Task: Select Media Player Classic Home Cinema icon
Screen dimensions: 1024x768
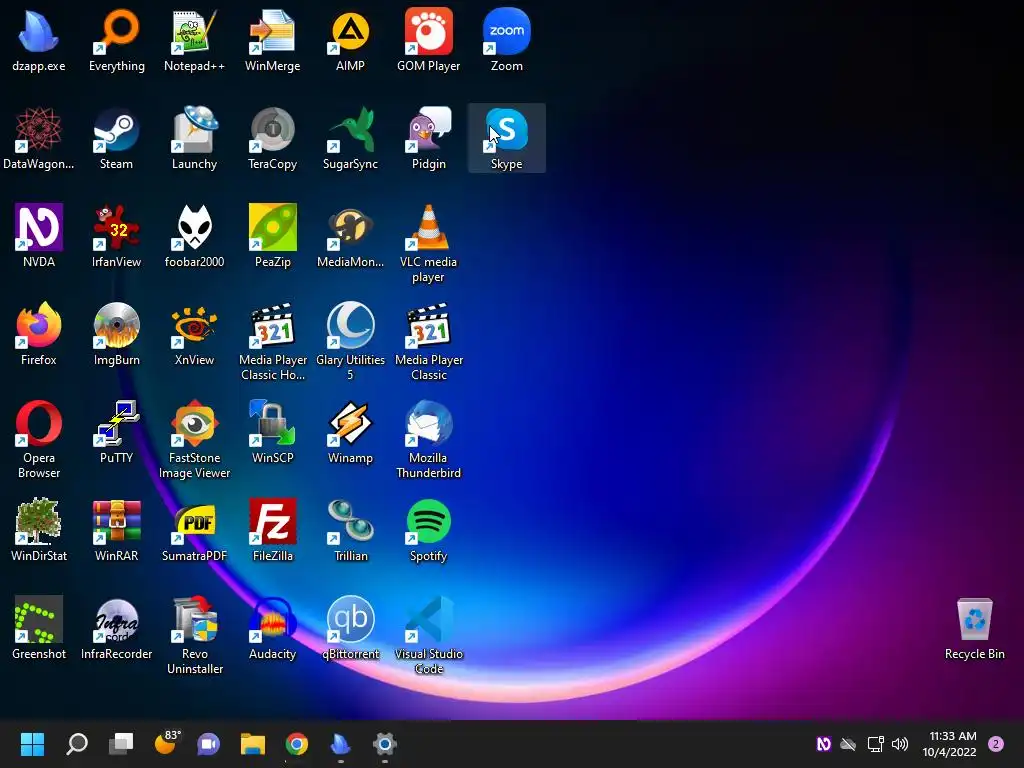Action: click(272, 341)
